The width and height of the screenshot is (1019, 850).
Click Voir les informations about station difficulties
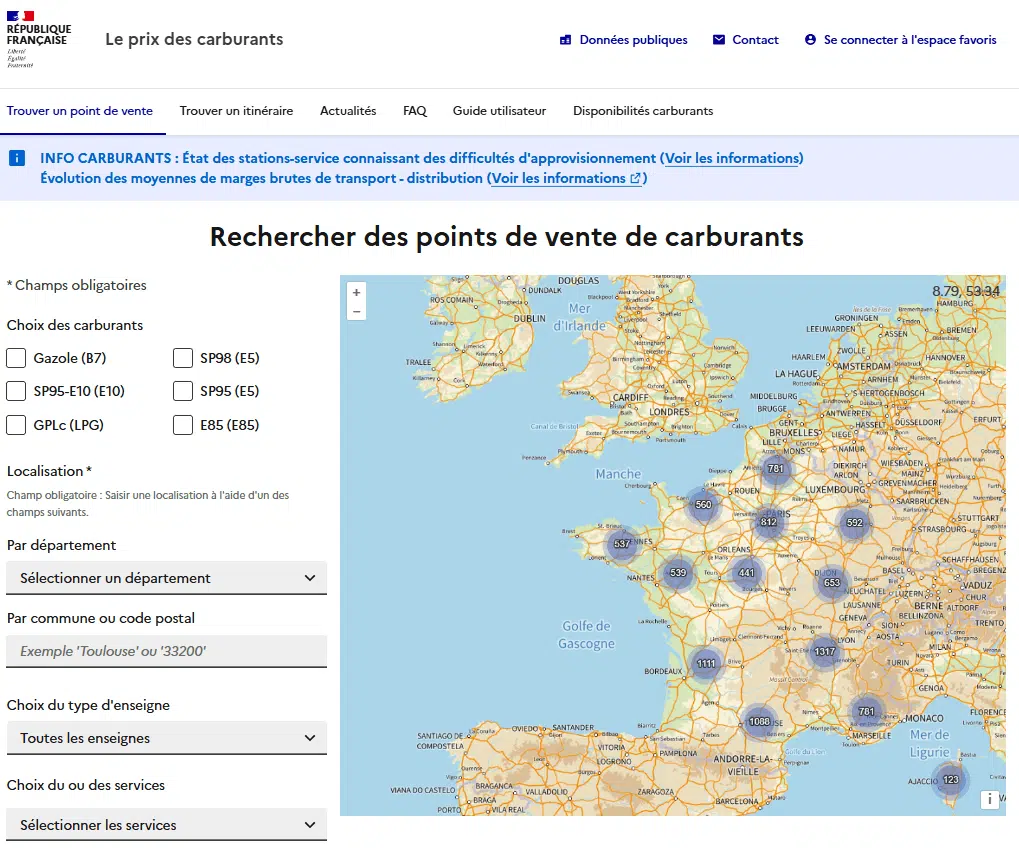[x=732, y=158]
